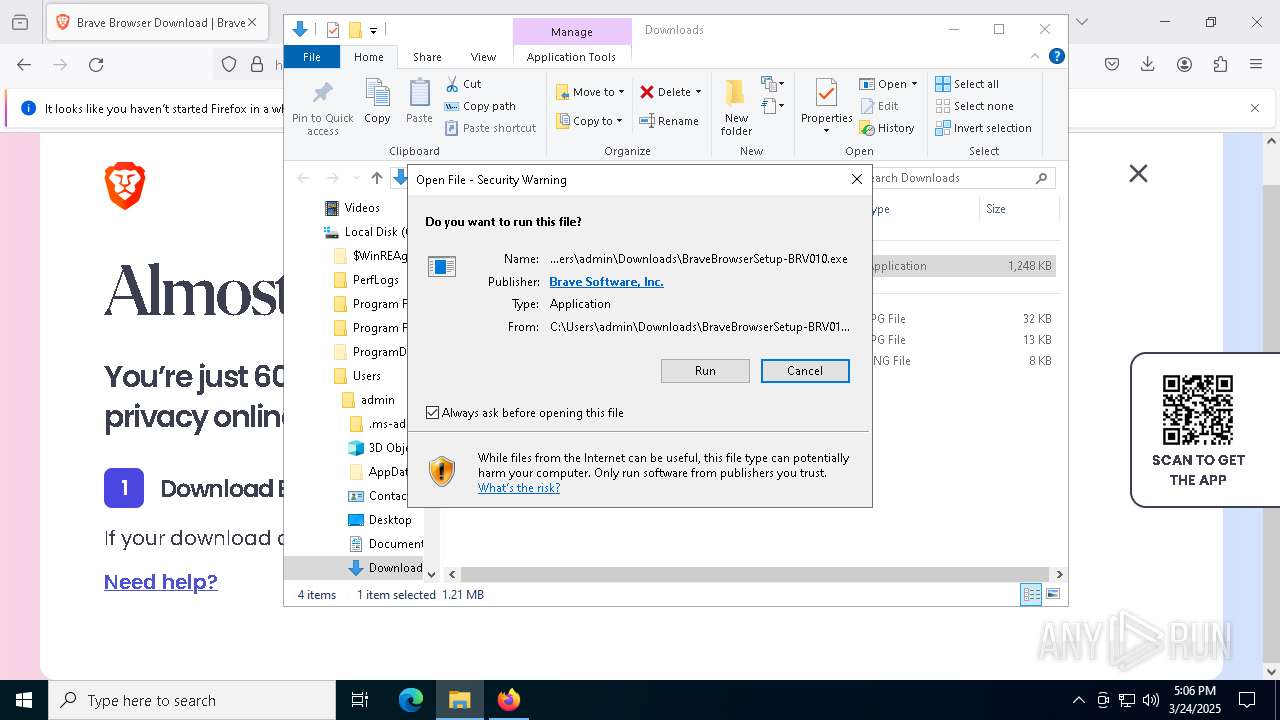
Task: Click the Search Downloads box
Action: click(958, 178)
